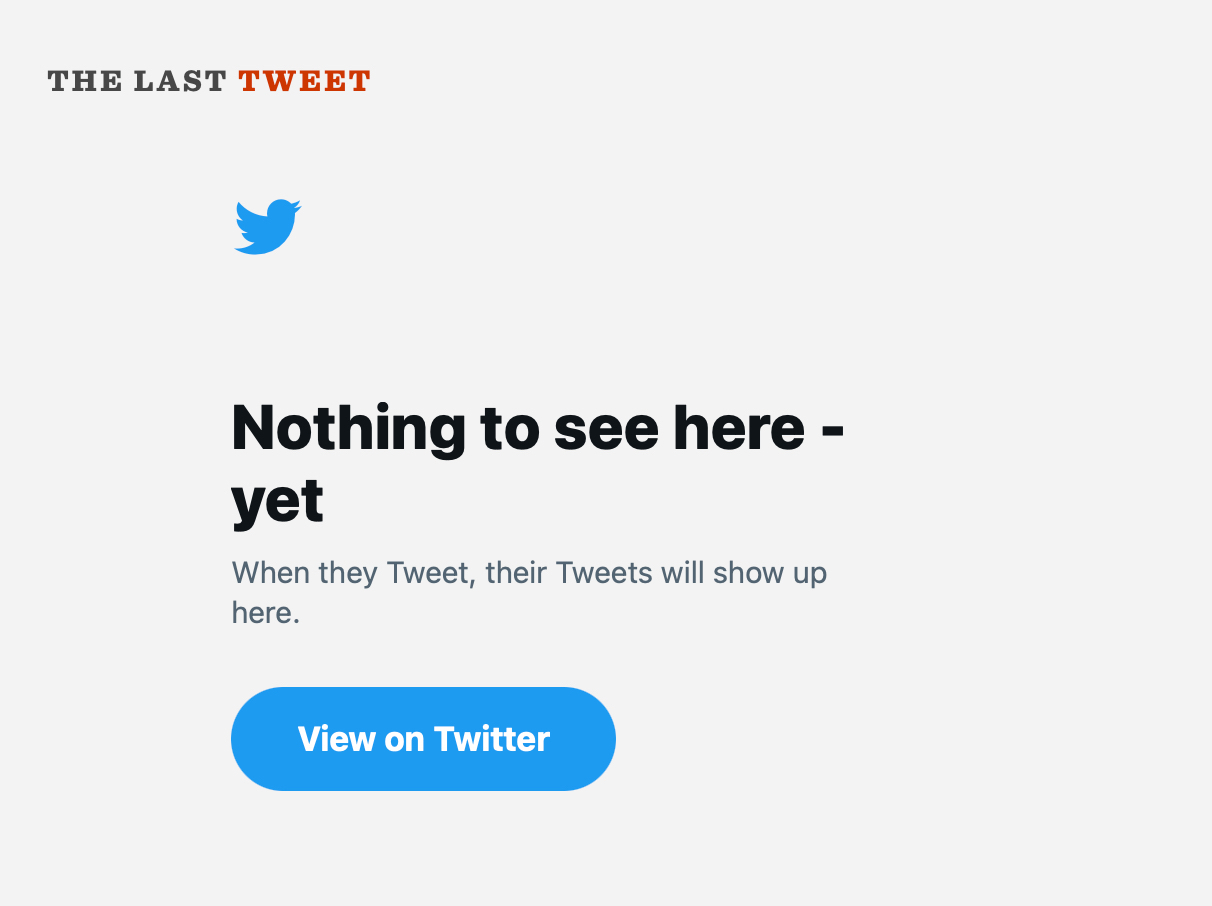Click the gray THE LAST logo text
The width and height of the screenshot is (1212, 906).
click(137, 81)
